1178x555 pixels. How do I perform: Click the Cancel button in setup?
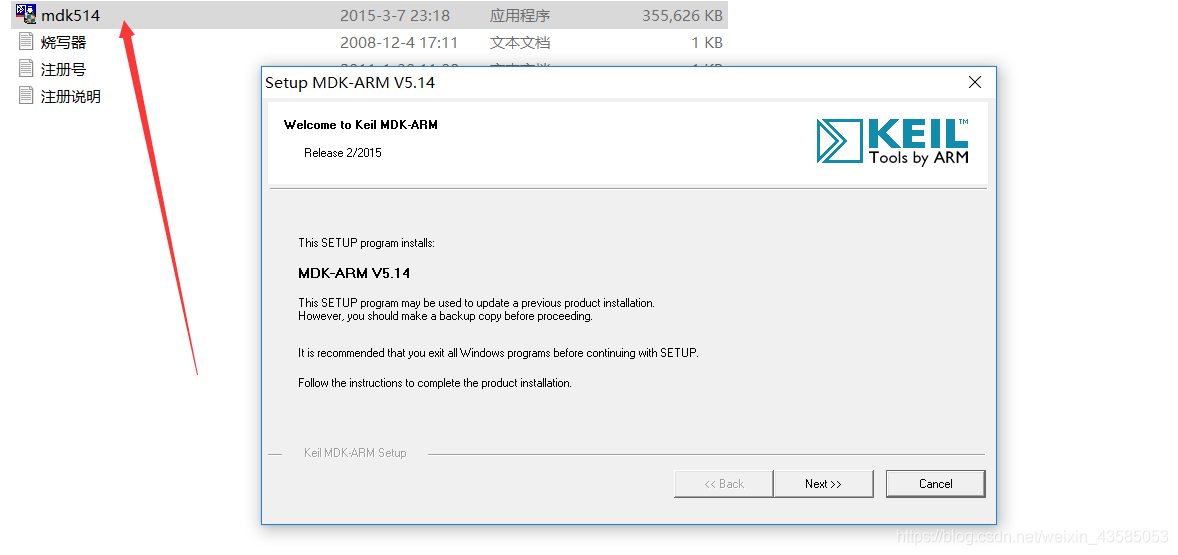tap(935, 484)
